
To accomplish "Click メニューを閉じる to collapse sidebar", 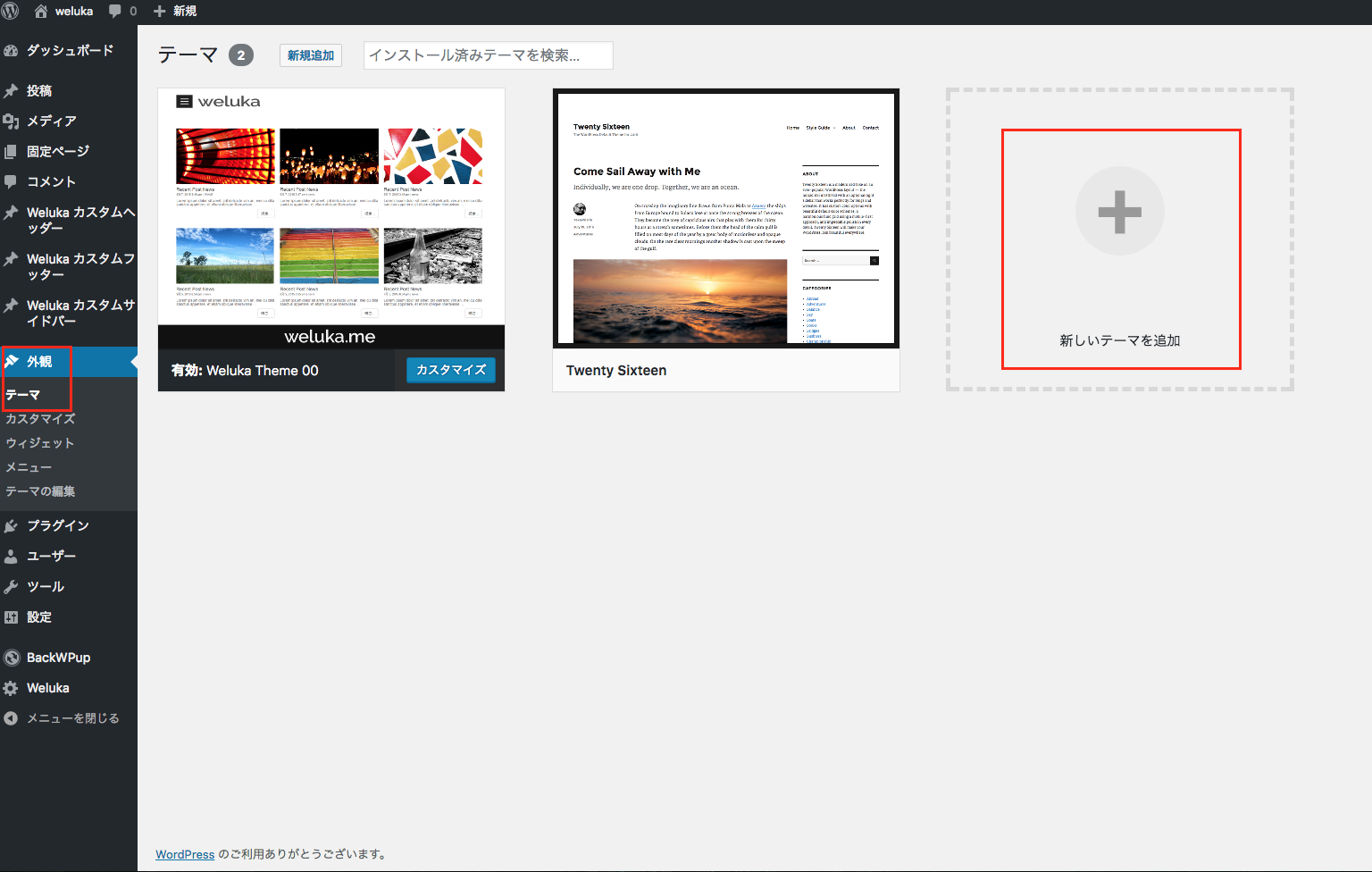I will 72,718.
